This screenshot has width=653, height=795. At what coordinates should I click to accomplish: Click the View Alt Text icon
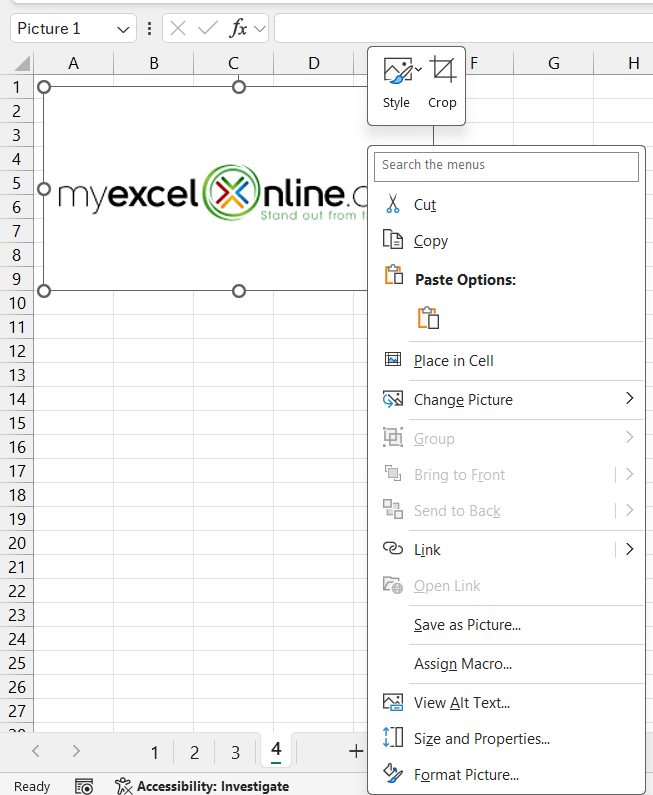(x=393, y=702)
